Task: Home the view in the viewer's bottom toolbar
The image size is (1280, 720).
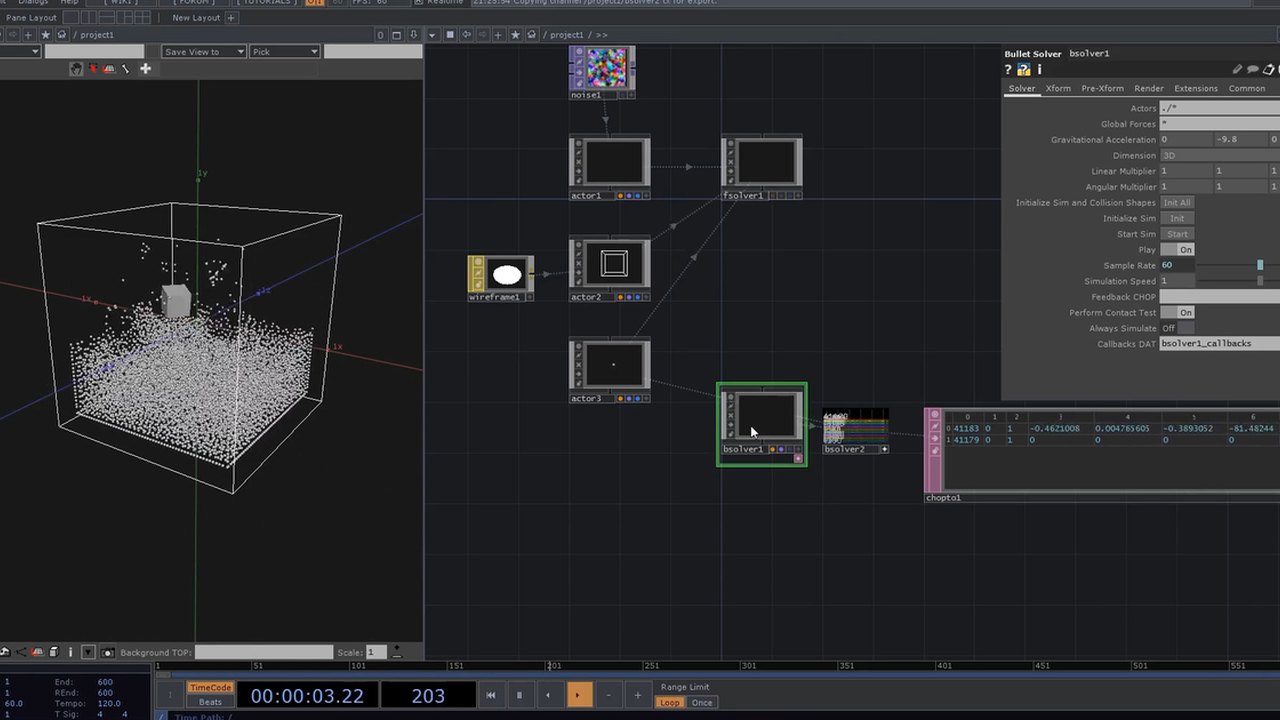Action: click(x=5, y=652)
